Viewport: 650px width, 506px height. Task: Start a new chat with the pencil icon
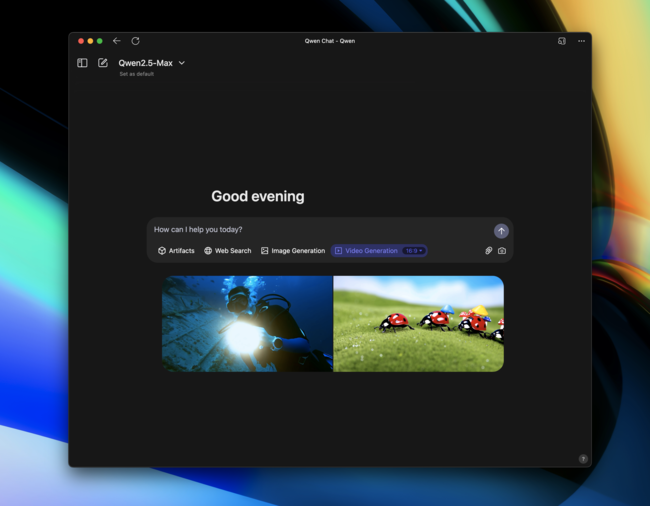coord(103,63)
